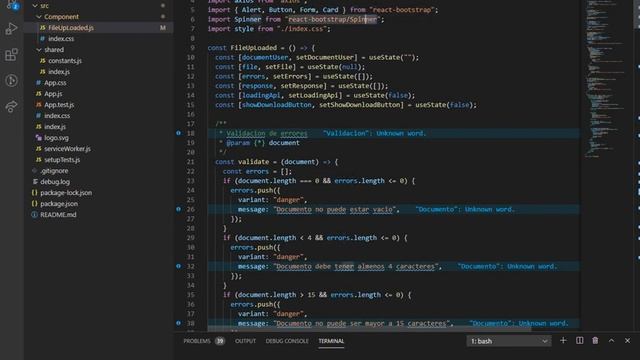The image size is (640, 360).
Task: Add a new terminal with plus icon
Action: click(563, 341)
